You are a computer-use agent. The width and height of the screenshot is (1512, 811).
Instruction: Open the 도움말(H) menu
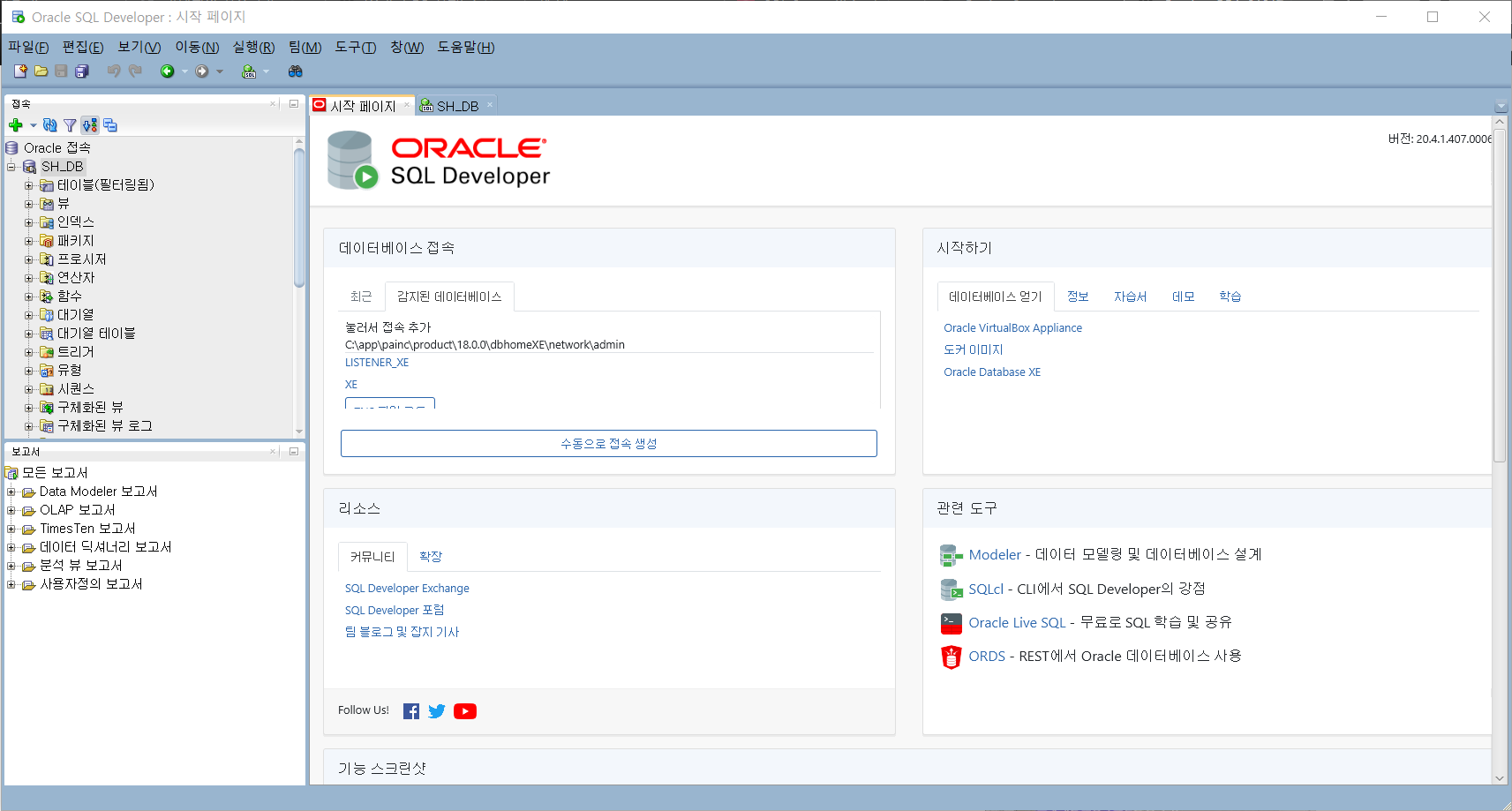coord(466,48)
